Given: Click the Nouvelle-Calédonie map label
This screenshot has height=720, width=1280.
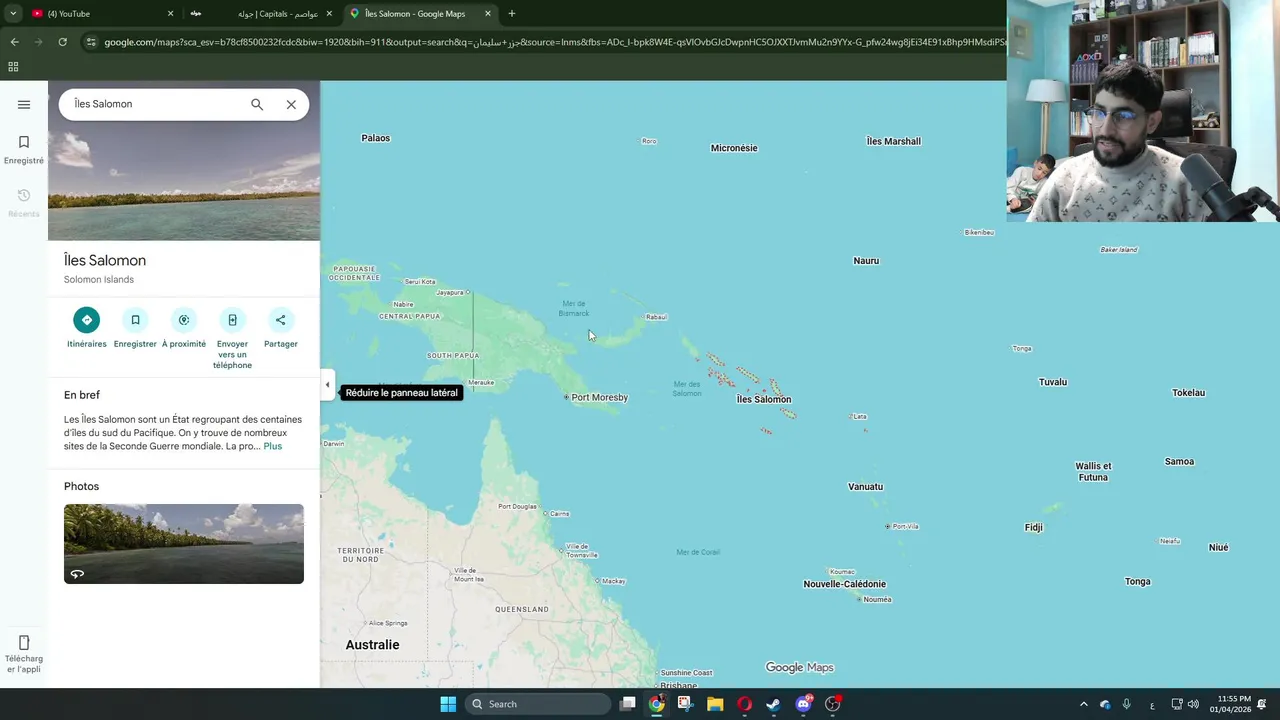Looking at the screenshot, I should (x=845, y=584).
